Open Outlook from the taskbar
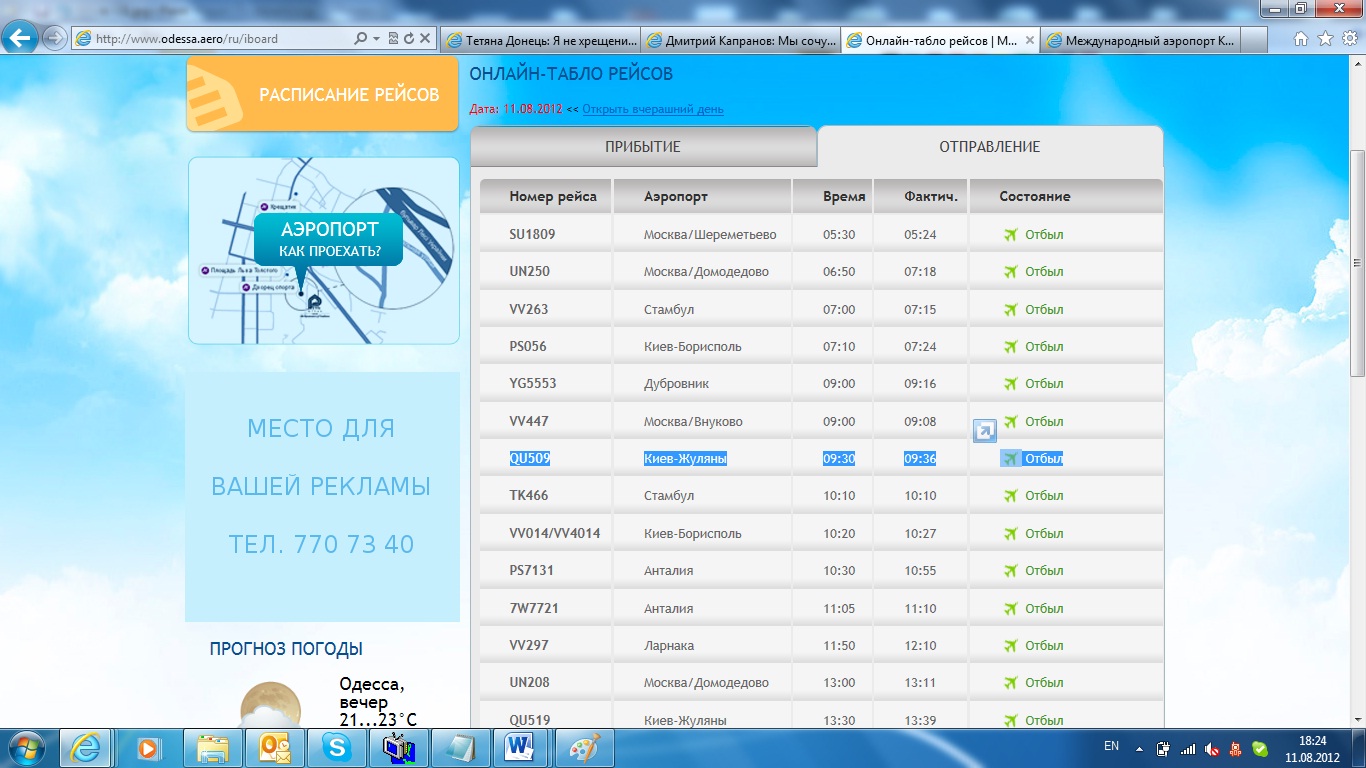This screenshot has height=768, width=1366. (x=274, y=747)
